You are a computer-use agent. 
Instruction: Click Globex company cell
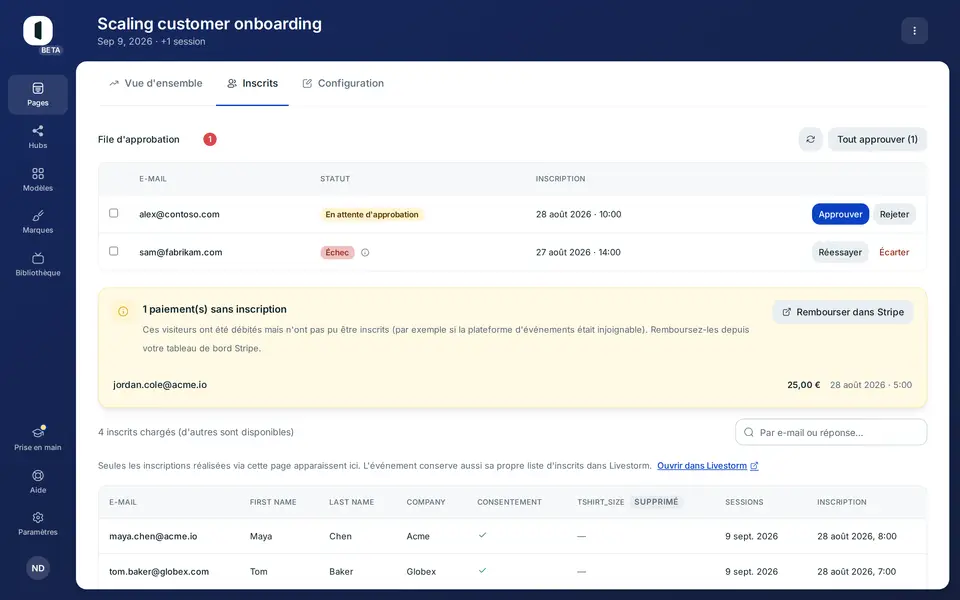pyautogui.click(x=421, y=572)
